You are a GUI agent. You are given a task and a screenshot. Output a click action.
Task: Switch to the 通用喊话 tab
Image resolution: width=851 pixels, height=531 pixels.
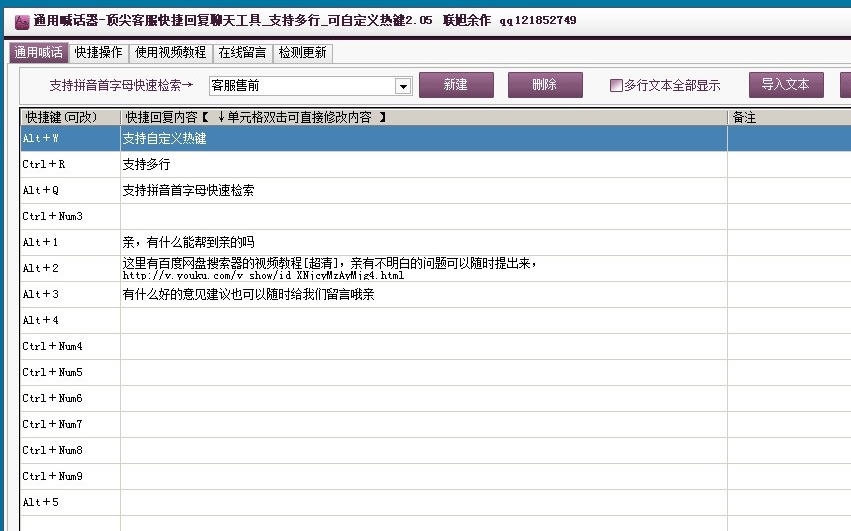point(39,53)
